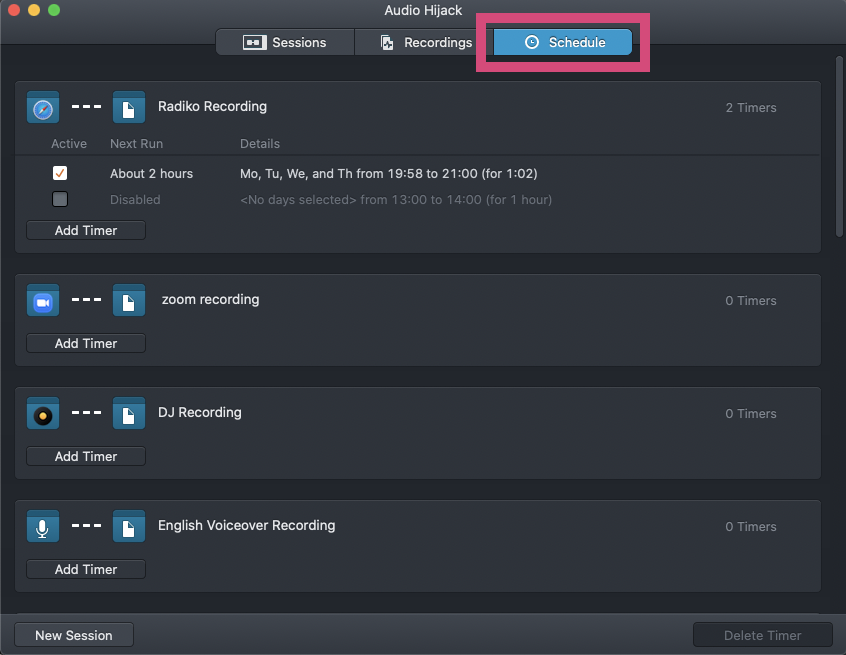
Task: Select the 'Mo, Tu, We, and Th' timer details
Action: 388,174
